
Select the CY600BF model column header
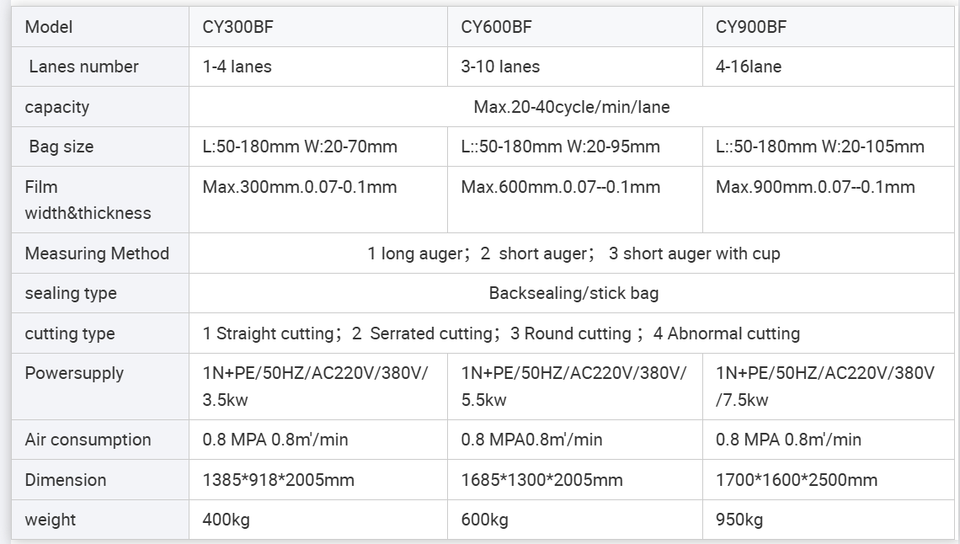point(496,27)
